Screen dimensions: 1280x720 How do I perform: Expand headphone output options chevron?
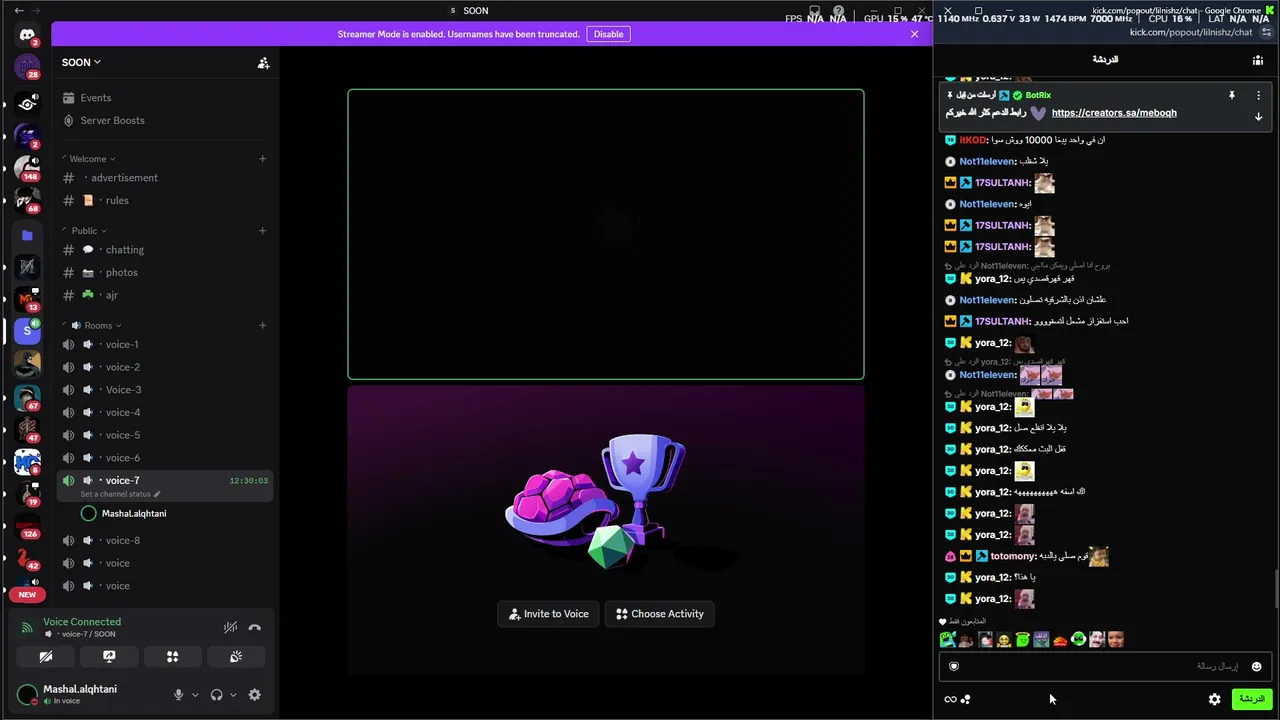(x=233, y=695)
